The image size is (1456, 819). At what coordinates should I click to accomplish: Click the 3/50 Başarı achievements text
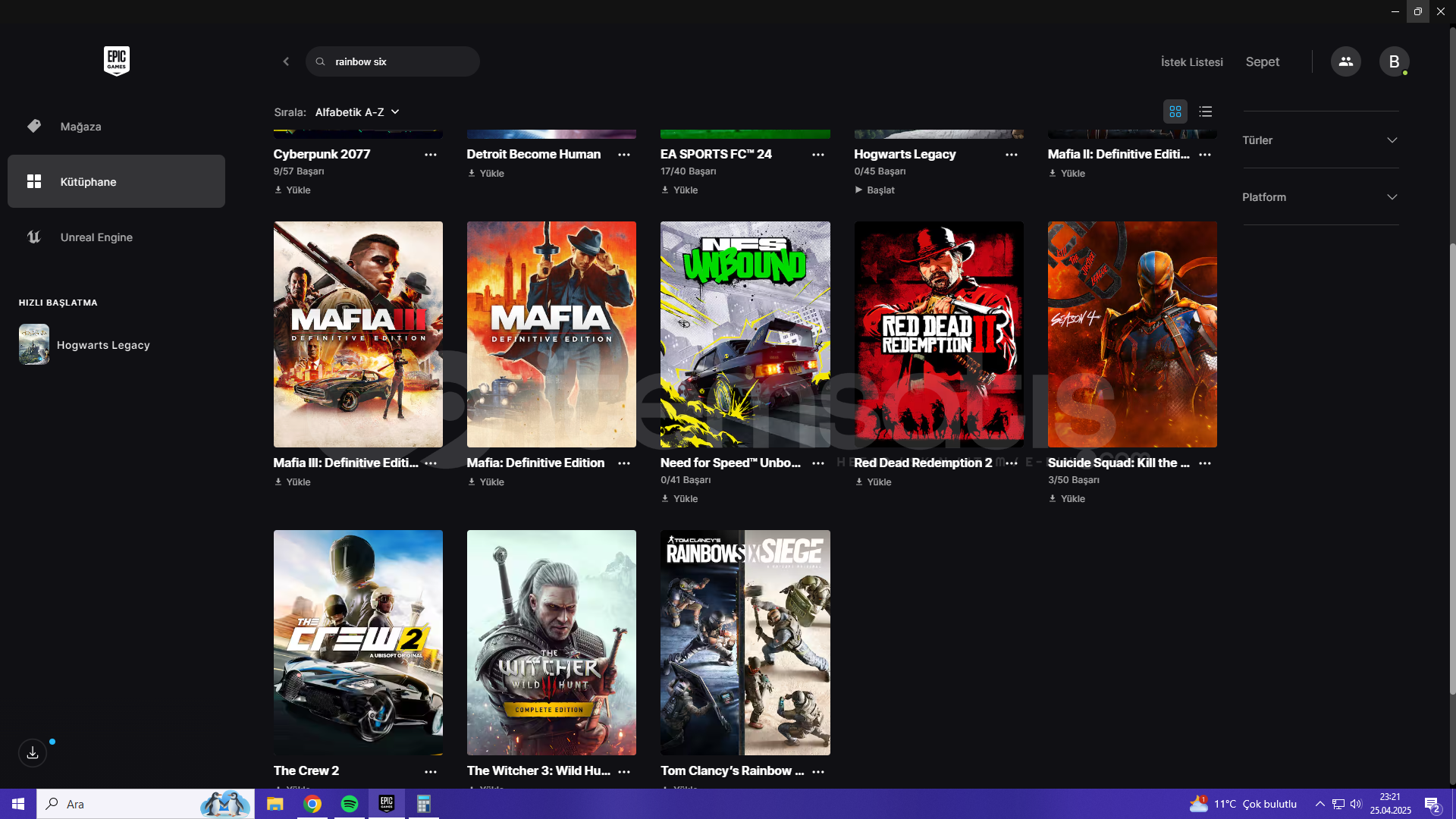pyautogui.click(x=1074, y=480)
